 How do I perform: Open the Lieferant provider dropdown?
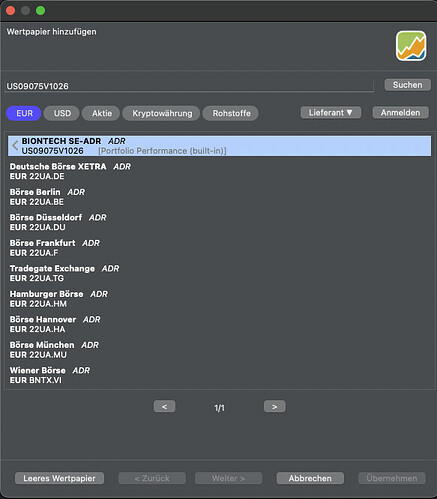[331, 113]
